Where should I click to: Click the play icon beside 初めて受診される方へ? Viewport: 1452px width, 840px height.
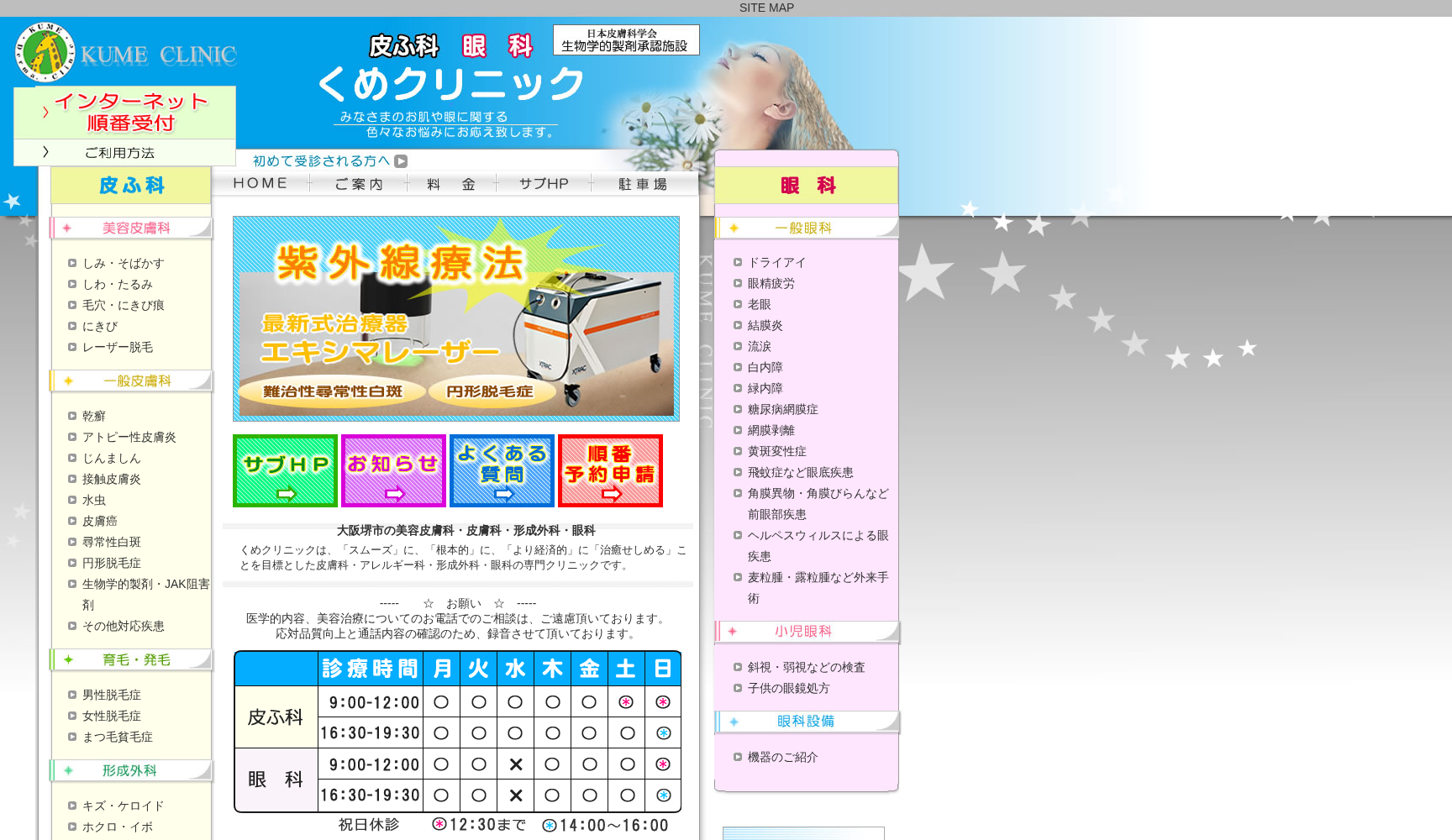(x=402, y=160)
